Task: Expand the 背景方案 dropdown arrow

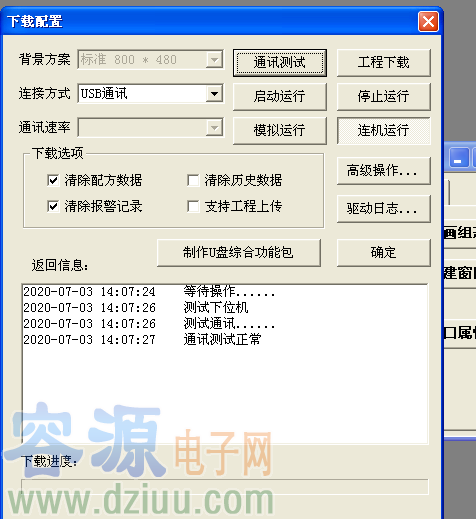Action: 214,60
